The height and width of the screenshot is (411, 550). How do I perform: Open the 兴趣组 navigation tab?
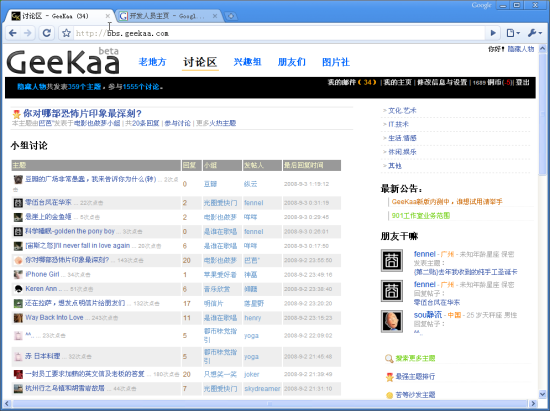click(x=247, y=62)
